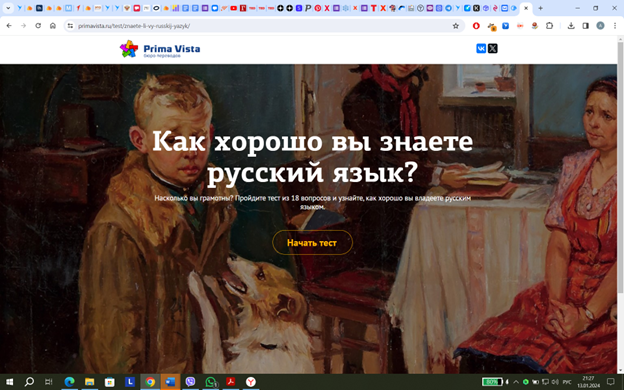Click the address bar URL field

point(263,26)
